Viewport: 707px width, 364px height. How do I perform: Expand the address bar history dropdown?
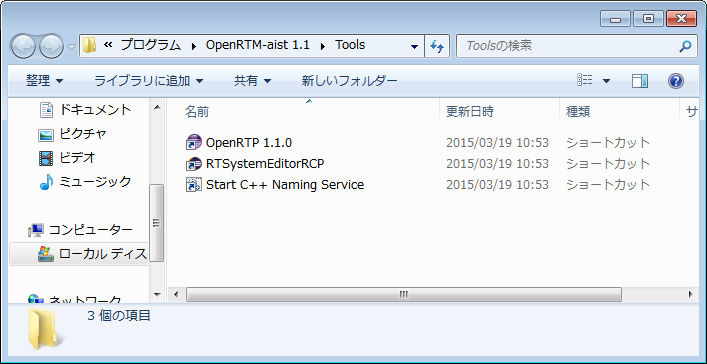coord(414,46)
